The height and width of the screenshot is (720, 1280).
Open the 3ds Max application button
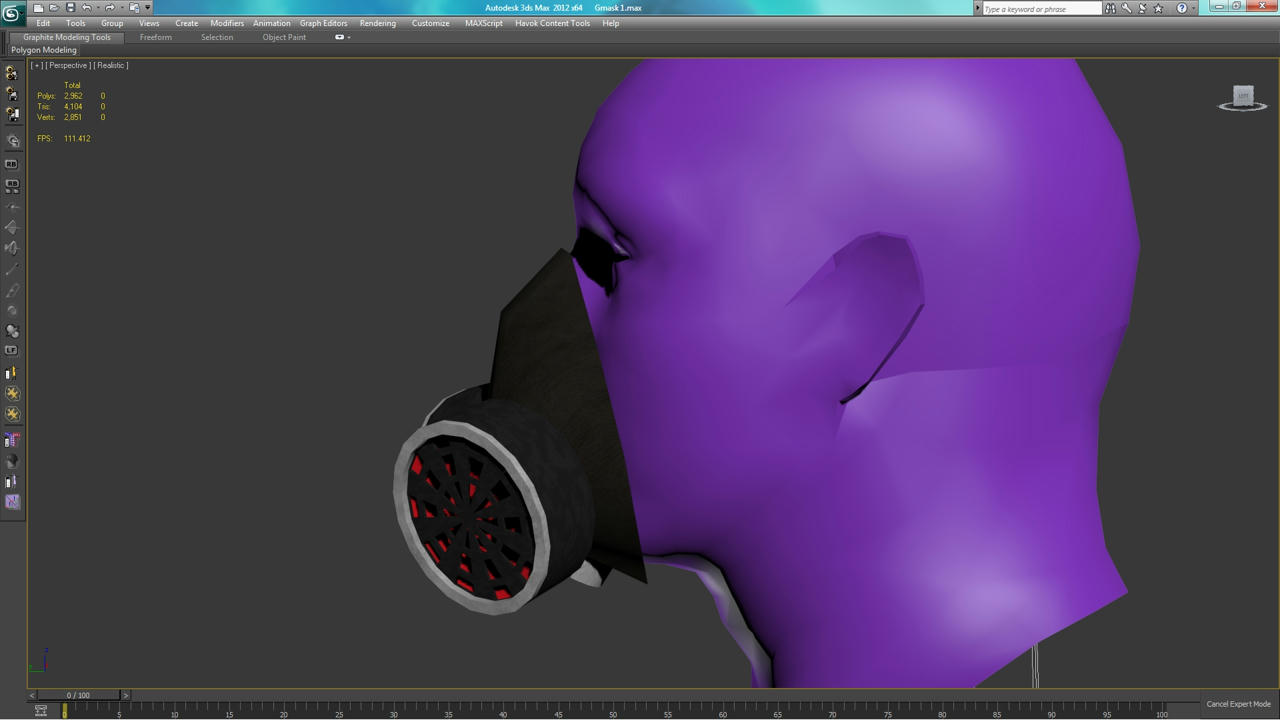tap(12, 12)
